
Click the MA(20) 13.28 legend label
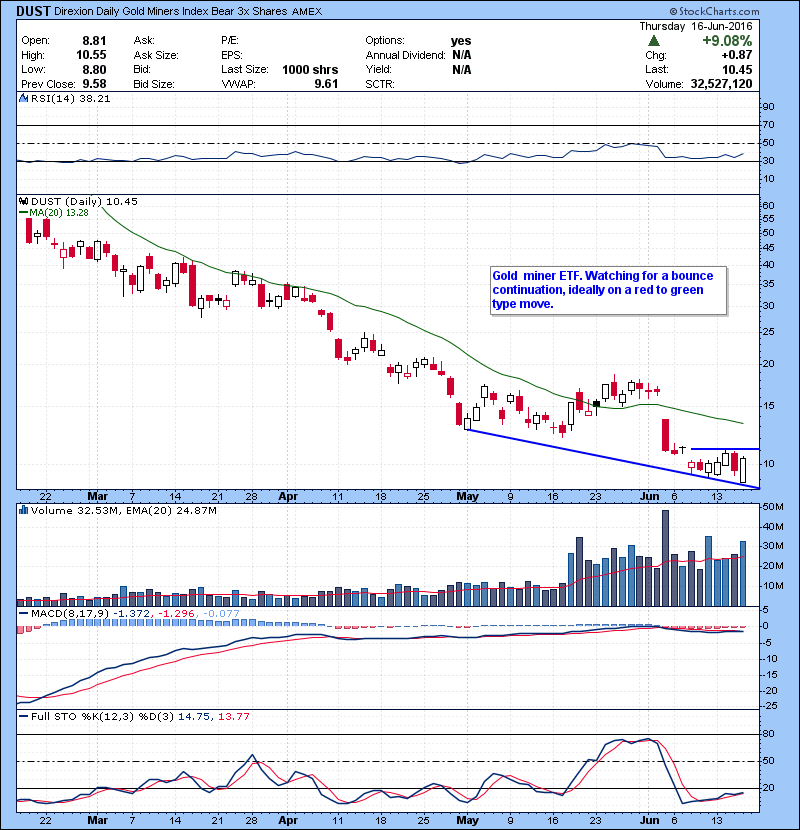(x=59, y=212)
